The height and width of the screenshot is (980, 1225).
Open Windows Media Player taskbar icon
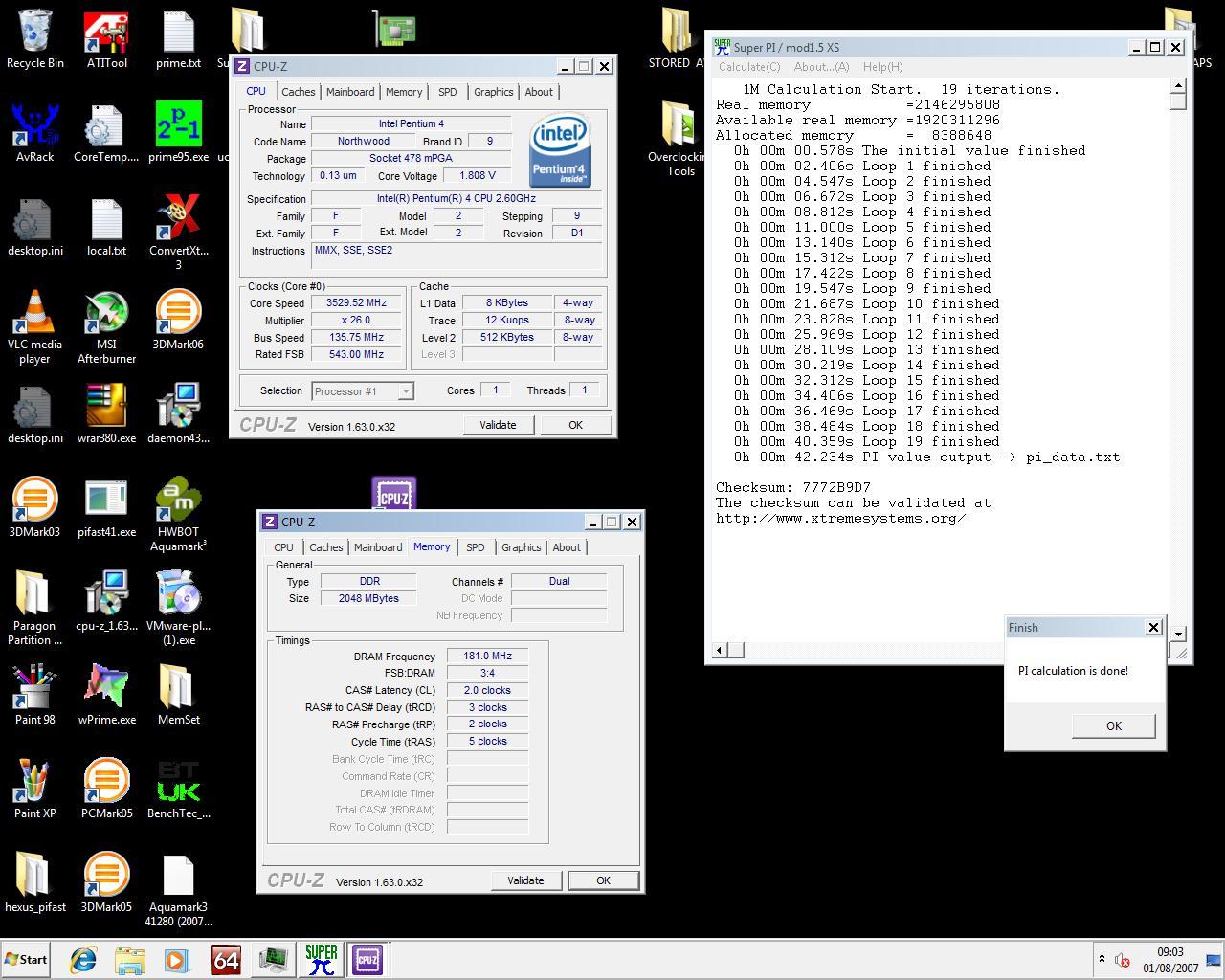click(177, 960)
